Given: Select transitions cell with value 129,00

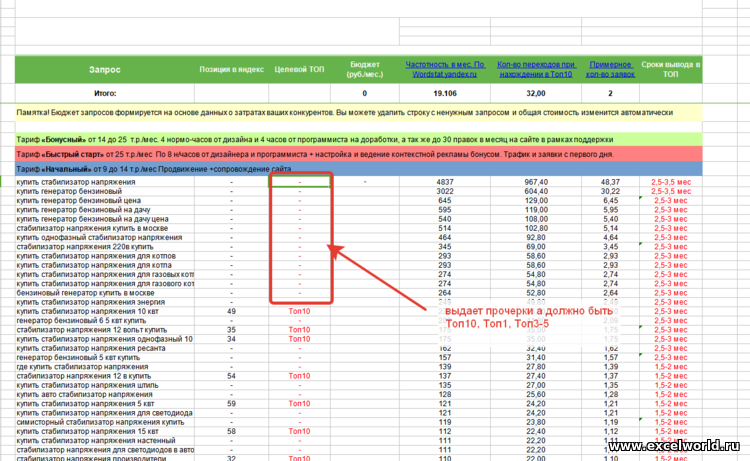Looking at the screenshot, I should (x=536, y=200).
